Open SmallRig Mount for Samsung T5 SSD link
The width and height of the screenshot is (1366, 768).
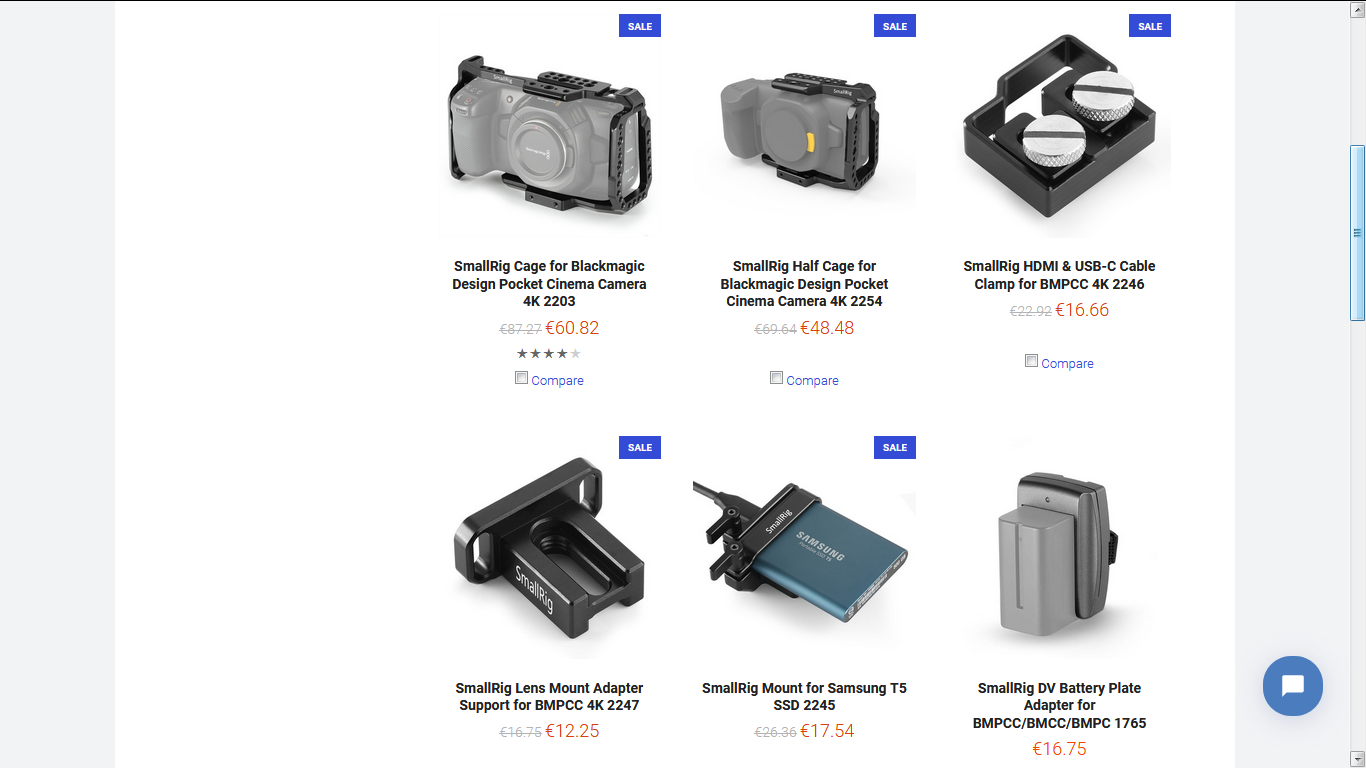(804, 697)
